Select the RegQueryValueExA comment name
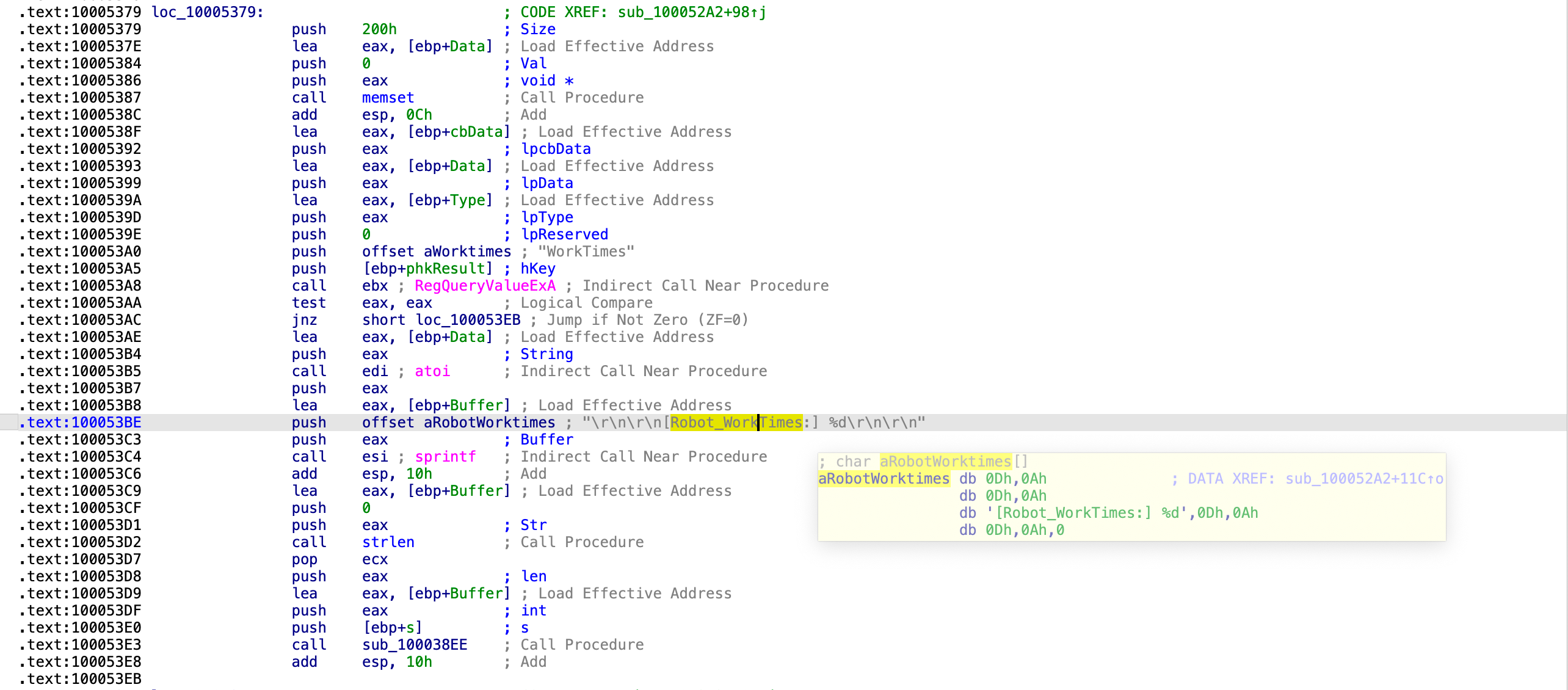Screen dimensions: 1568x690 click(485, 286)
